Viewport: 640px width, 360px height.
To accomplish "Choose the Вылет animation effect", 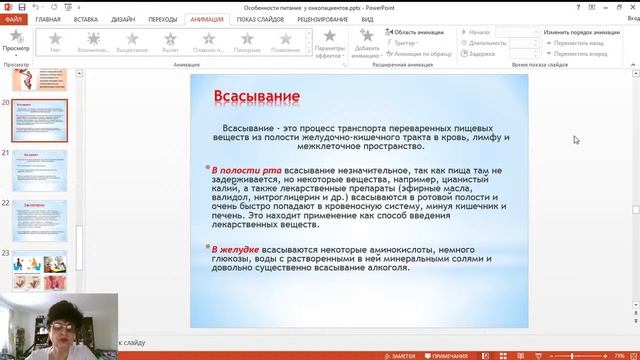I will 170,42.
